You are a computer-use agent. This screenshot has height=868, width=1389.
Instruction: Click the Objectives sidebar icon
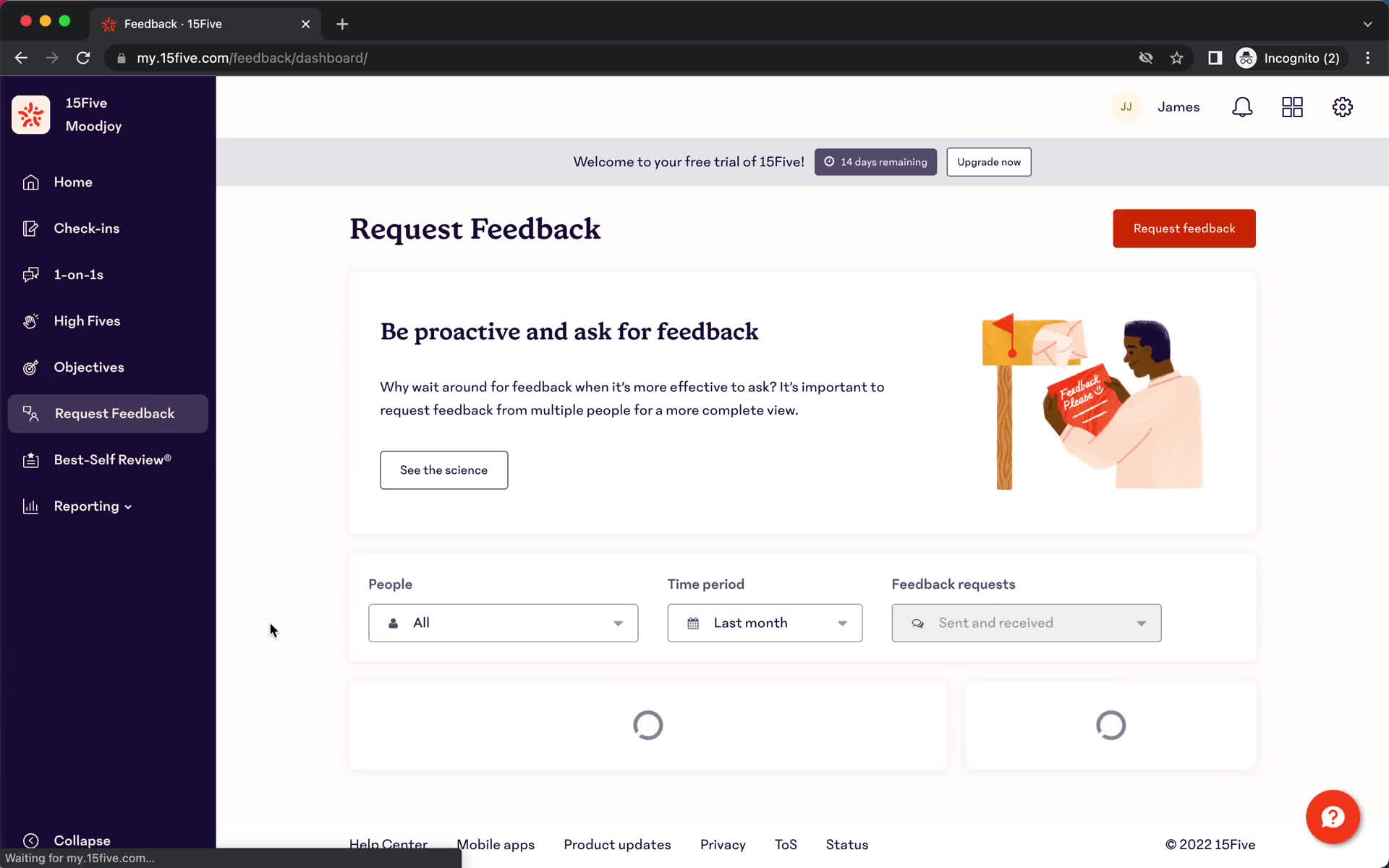[30, 367]
